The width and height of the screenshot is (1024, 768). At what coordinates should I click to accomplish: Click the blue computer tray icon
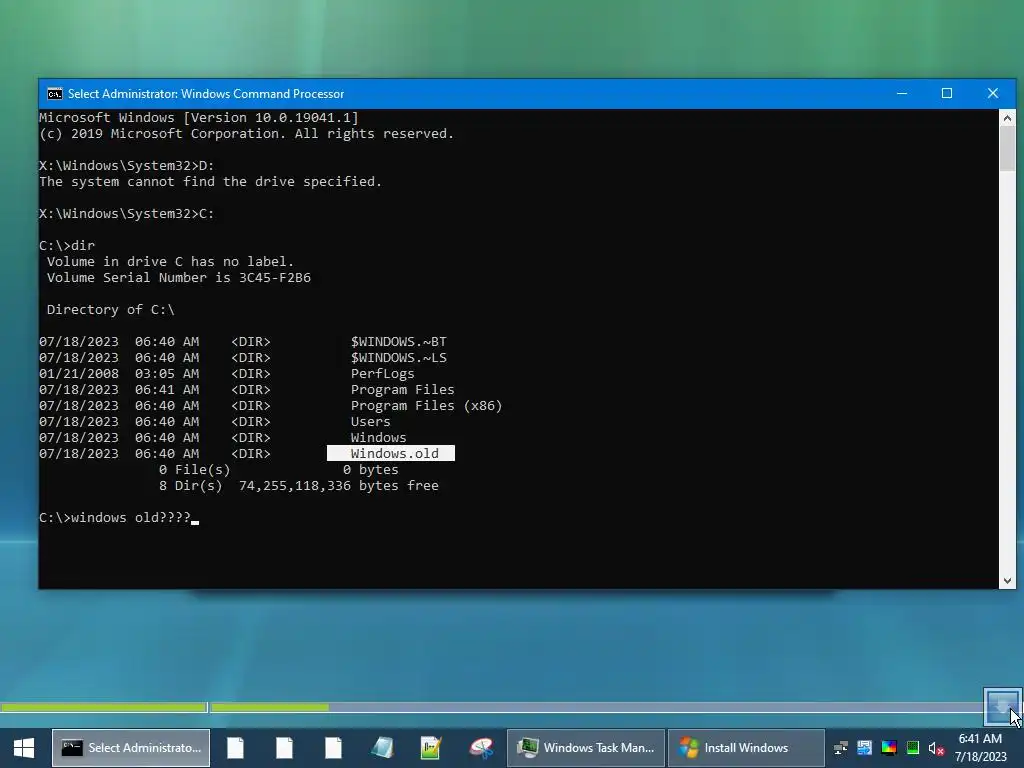tap(865, 748)
